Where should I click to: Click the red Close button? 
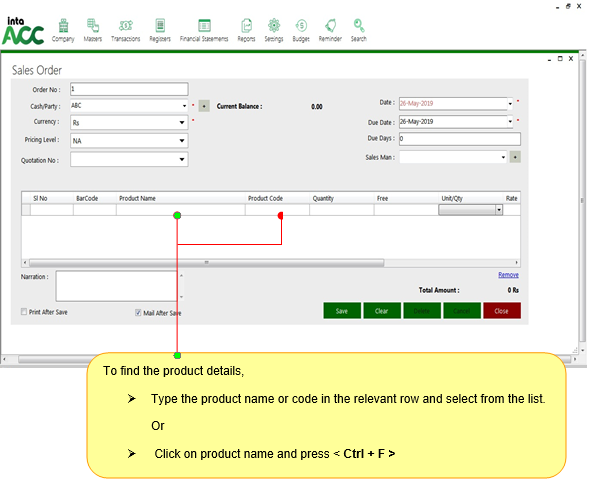click(501, 311)
